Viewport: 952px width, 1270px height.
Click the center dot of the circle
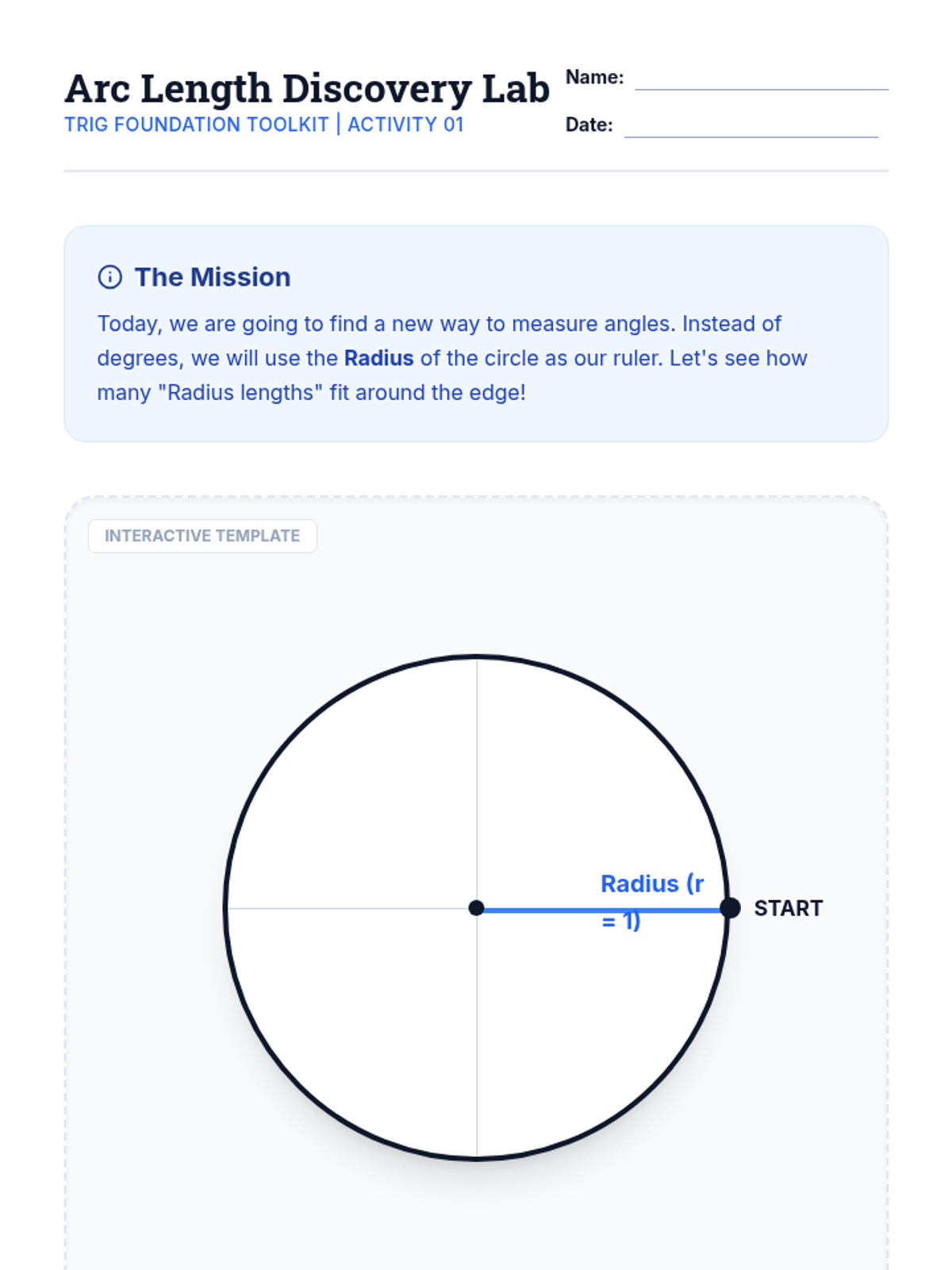tap(476, 908)
